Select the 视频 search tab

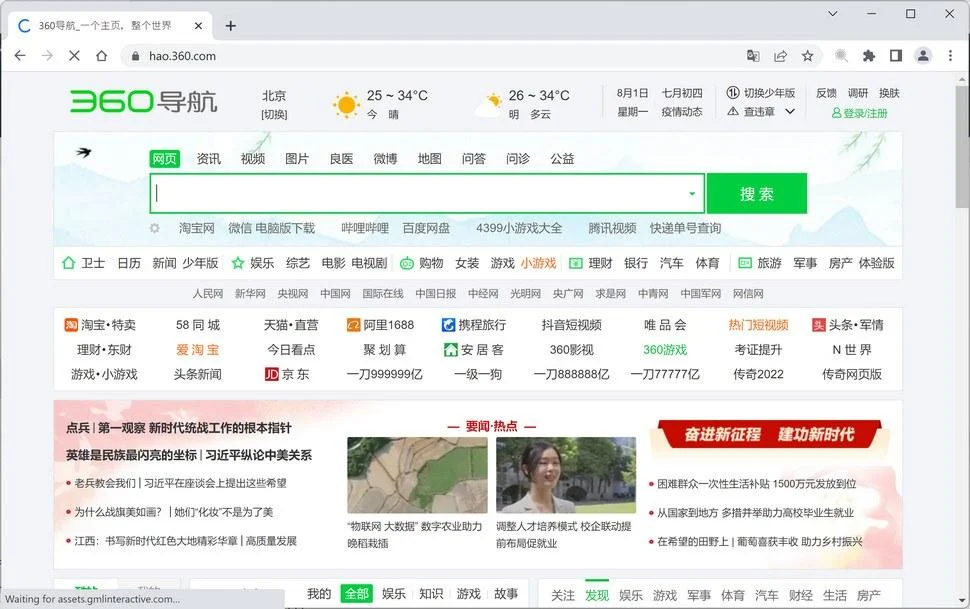(x=253, y=159)
